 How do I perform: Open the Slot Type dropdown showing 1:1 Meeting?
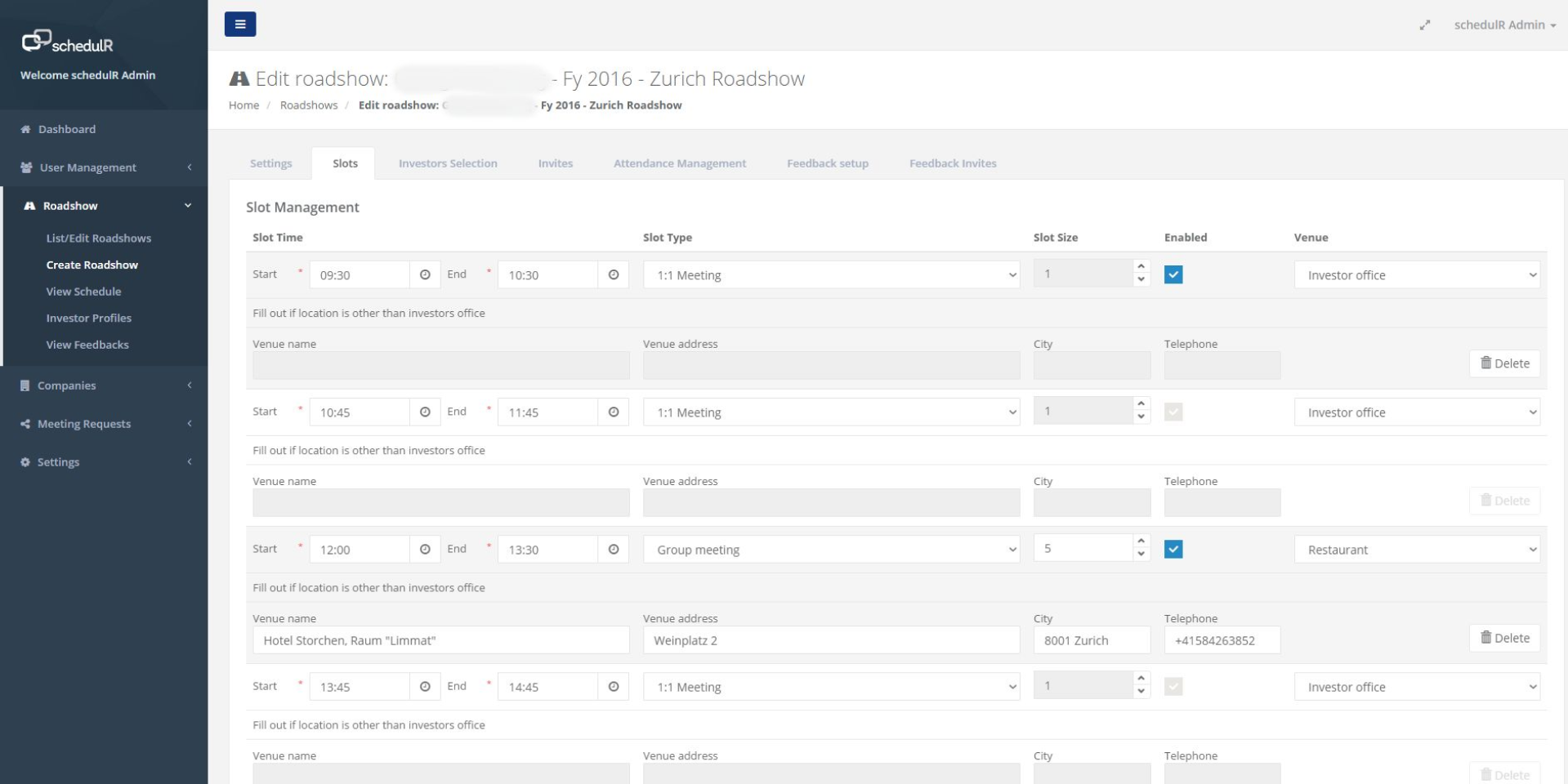tap(831, 274)
